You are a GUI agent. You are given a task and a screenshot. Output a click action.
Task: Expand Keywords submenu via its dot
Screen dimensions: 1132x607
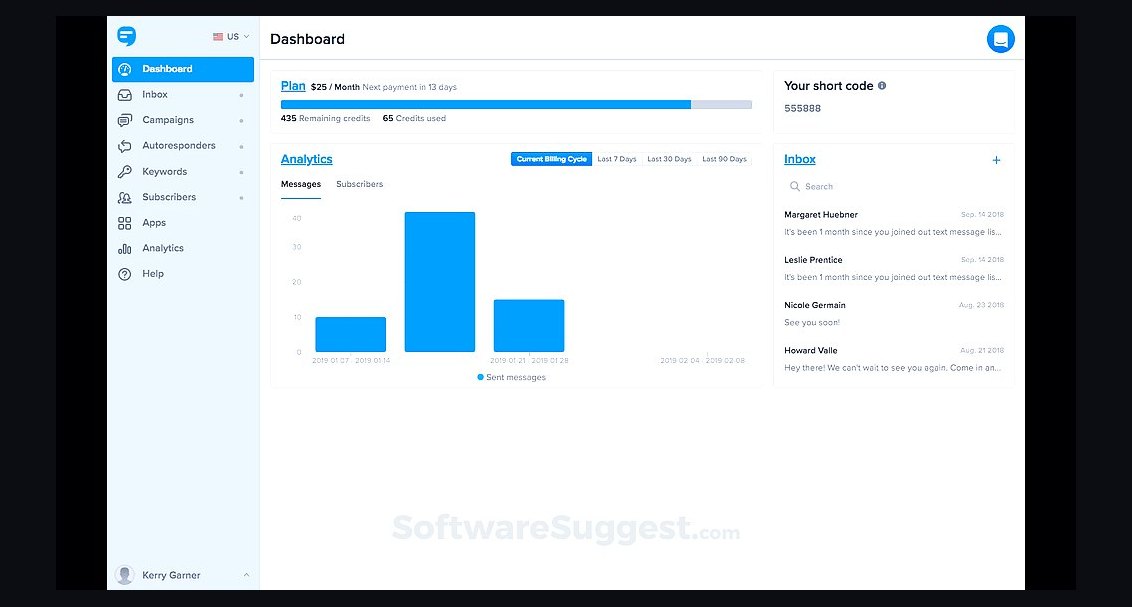click(241, 172)
